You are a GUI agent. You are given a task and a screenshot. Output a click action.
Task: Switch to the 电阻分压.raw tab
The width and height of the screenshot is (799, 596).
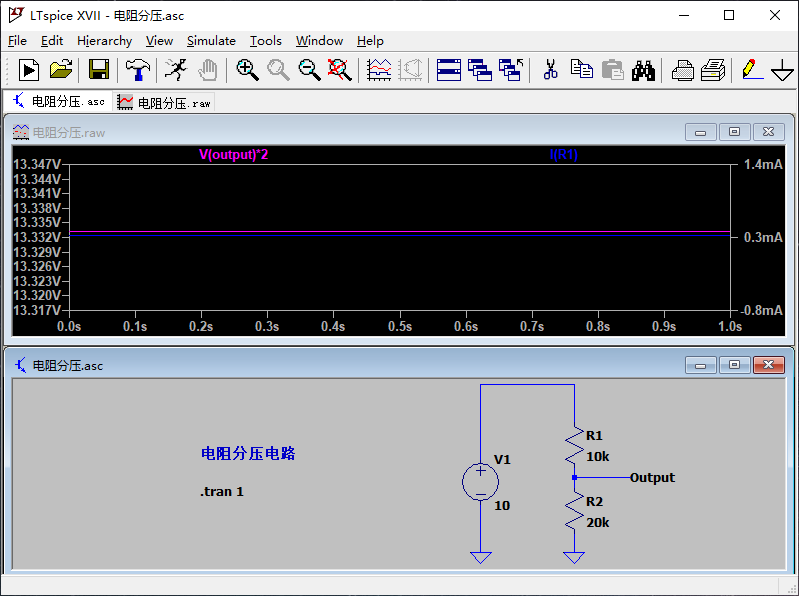click(x=164, y=103)
